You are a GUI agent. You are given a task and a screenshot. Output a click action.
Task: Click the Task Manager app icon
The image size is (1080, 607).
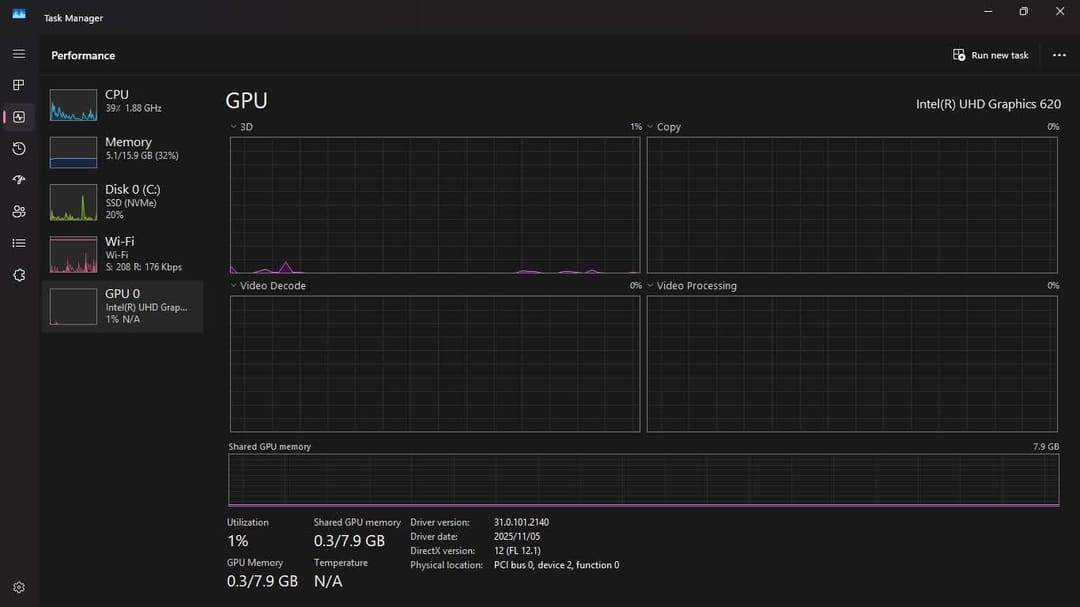(x=19, y=14)
